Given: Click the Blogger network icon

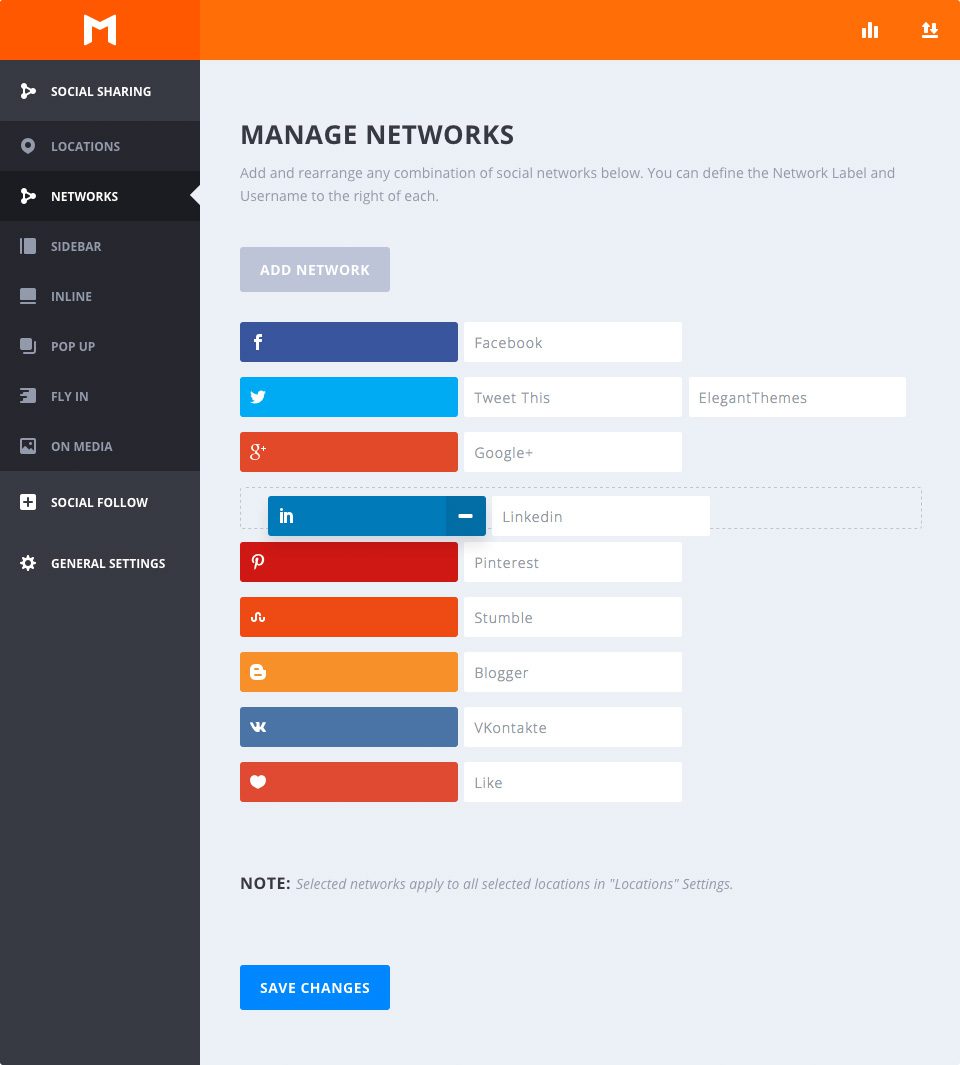Looking at the screenshot, I should (258, 672).
